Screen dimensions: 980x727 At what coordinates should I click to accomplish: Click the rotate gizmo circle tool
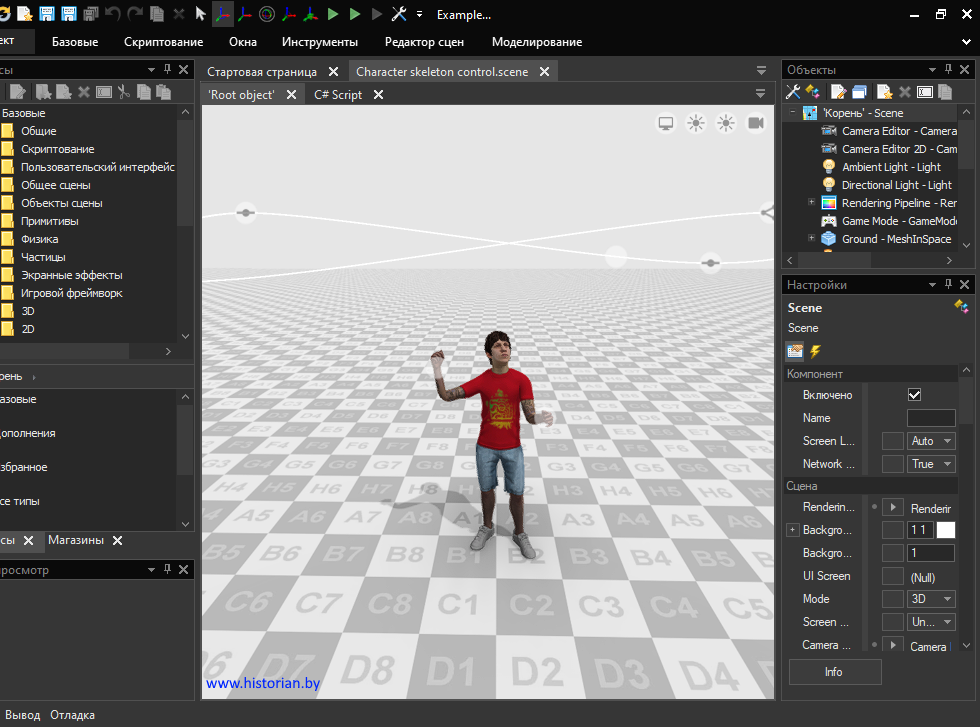click(267, 14)
